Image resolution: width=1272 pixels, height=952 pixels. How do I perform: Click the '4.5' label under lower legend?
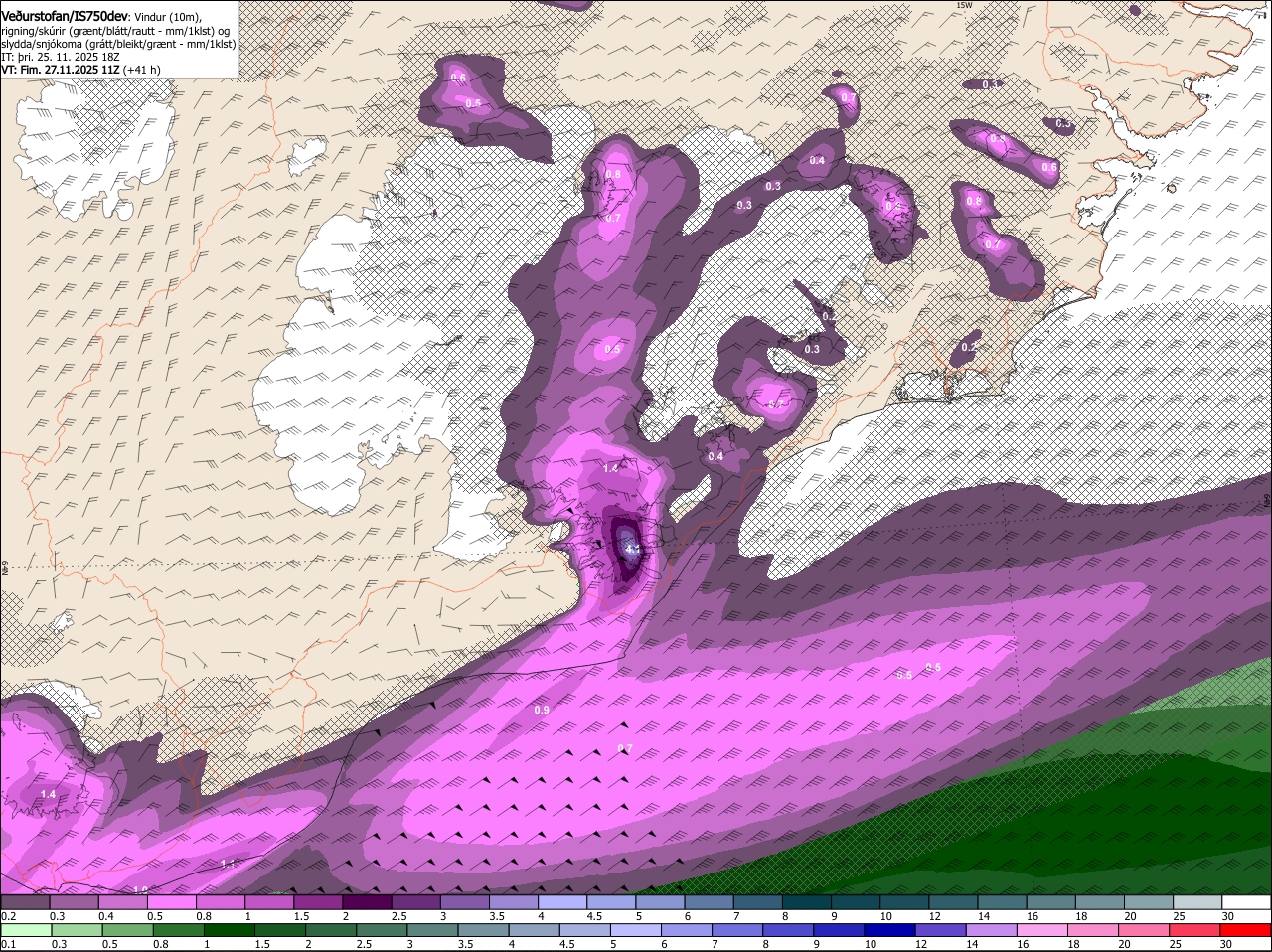tap(567, 944)
